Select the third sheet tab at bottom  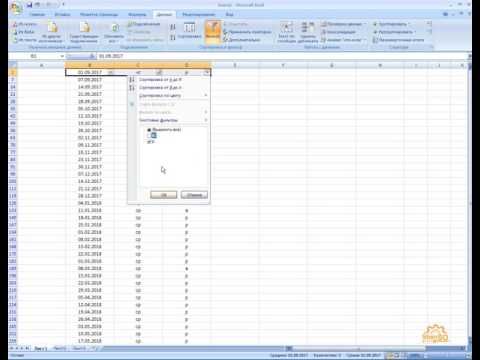click(79, 348)
